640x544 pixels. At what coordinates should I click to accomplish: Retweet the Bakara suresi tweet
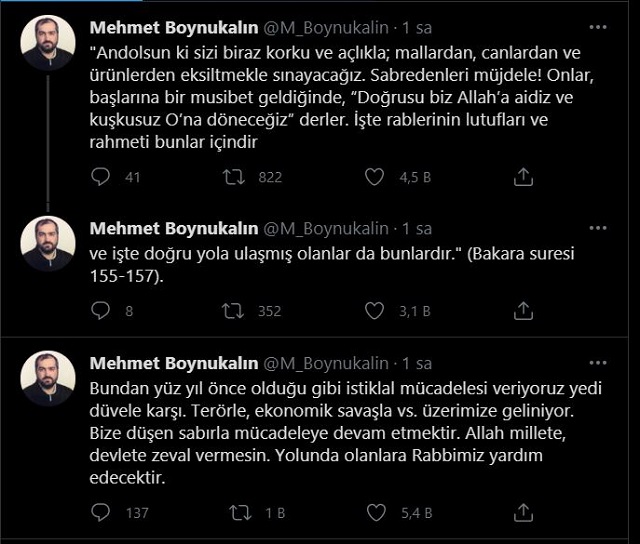234,311
